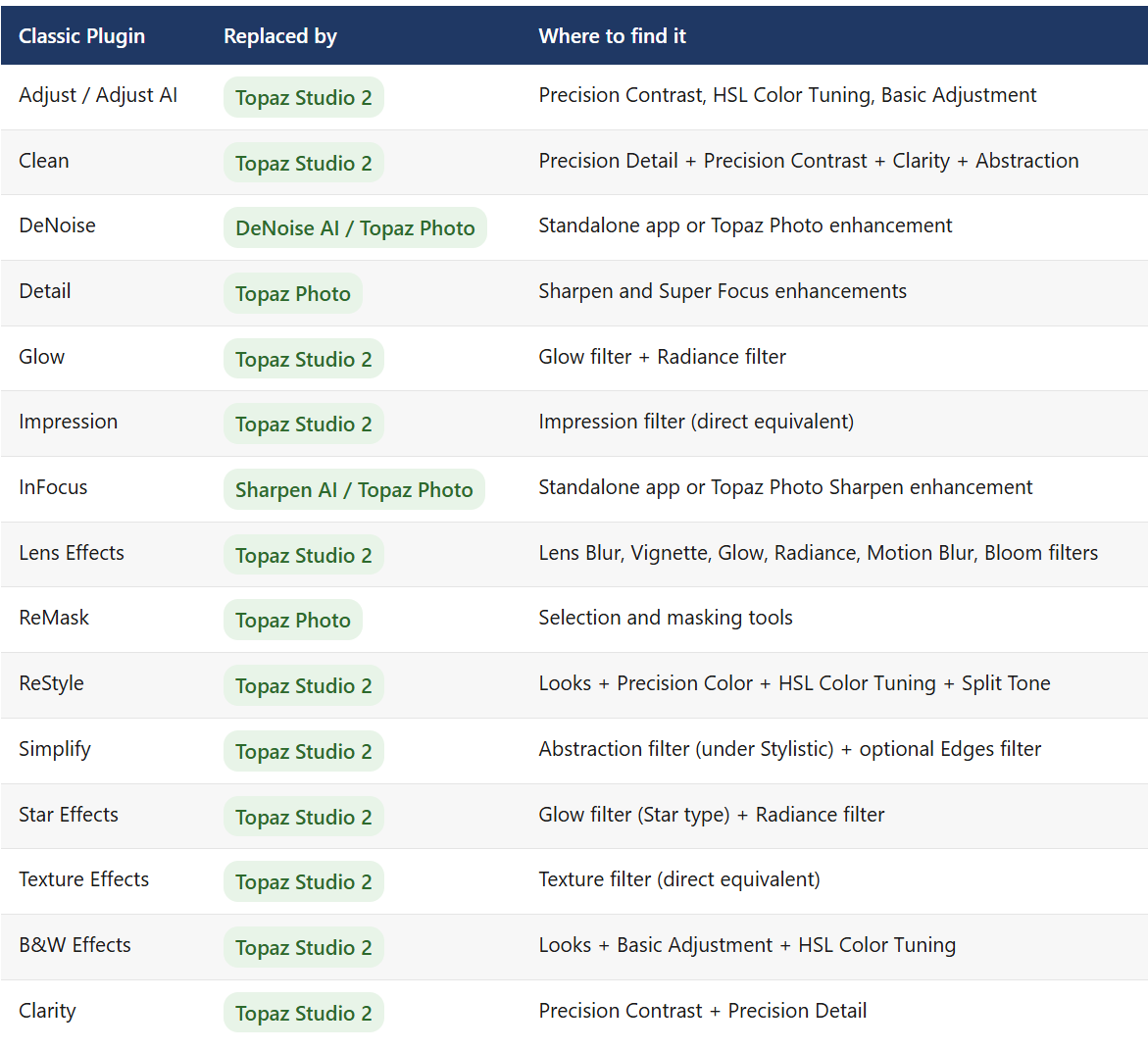Screen dimensions: 1148x1050
Task: Select the 'DeNoise' plugin name cell
Action: tap(57, 225)
